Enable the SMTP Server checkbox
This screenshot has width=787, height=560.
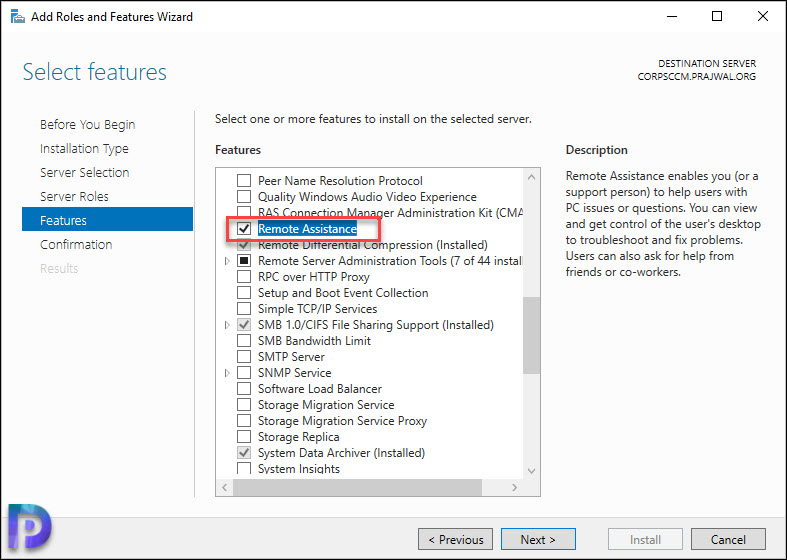(x=244, y=357)
